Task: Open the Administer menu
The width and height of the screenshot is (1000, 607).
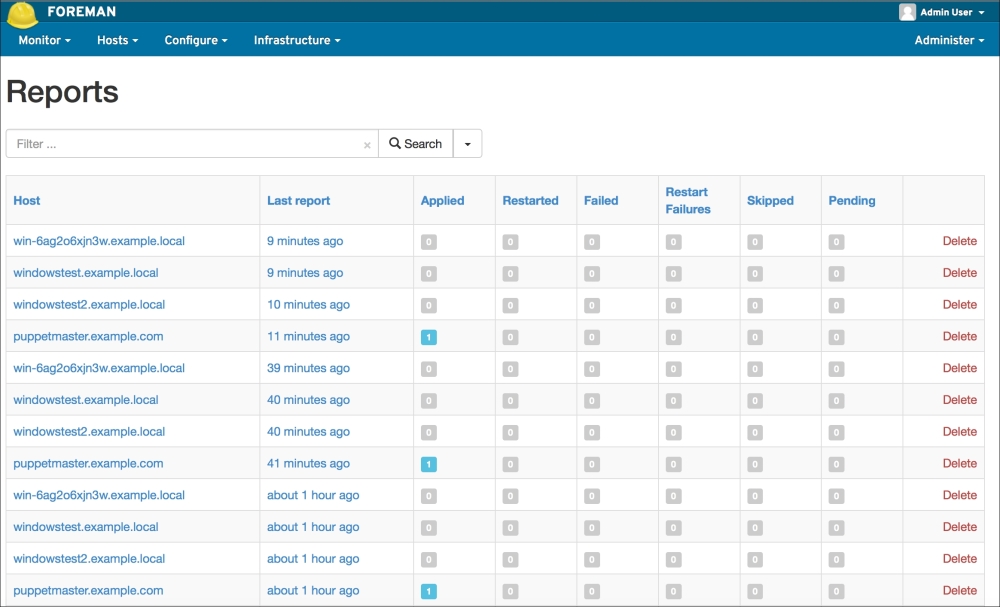Action: [949, 40]
